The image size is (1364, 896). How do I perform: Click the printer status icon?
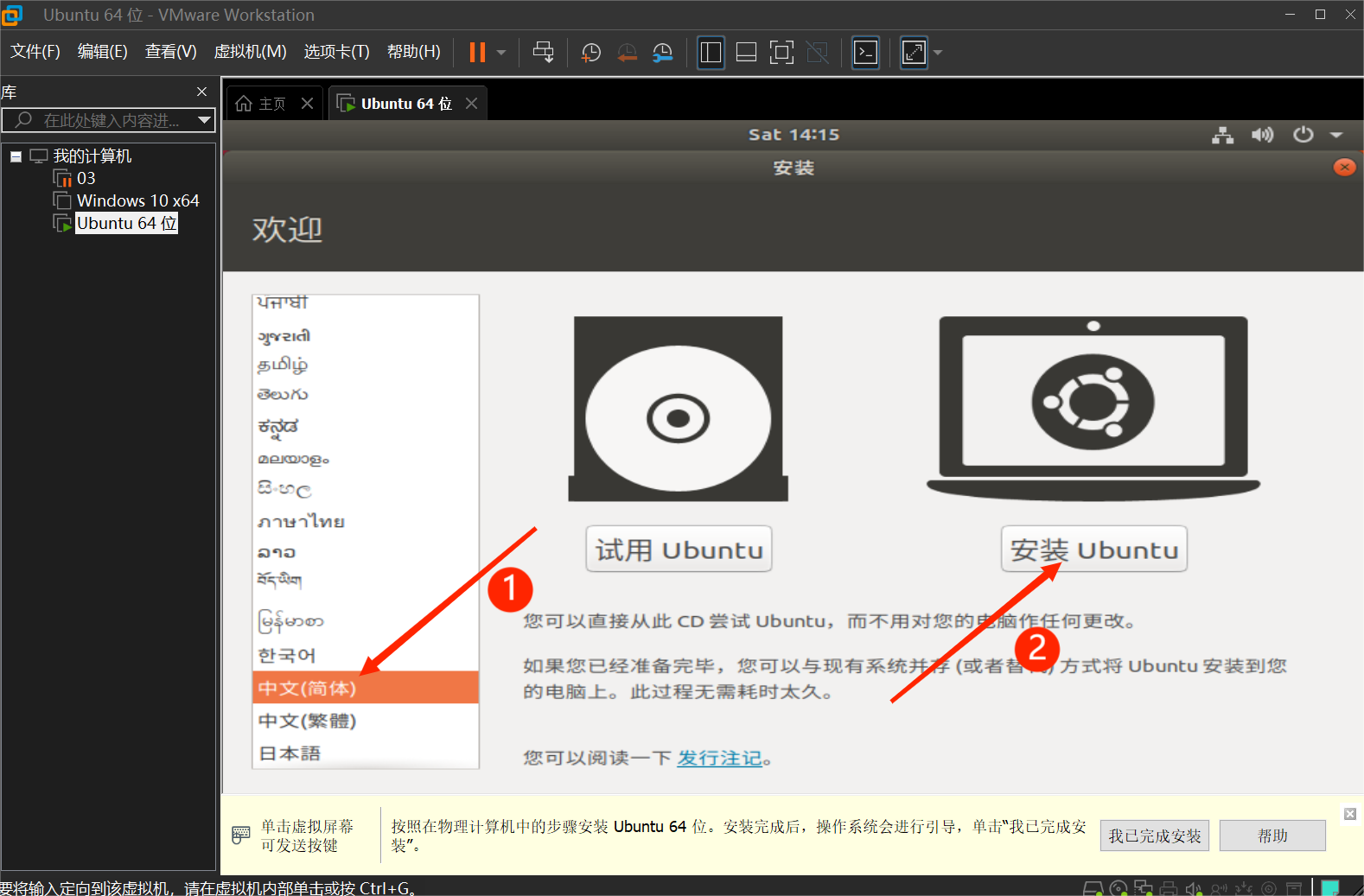coord(1169,888)
